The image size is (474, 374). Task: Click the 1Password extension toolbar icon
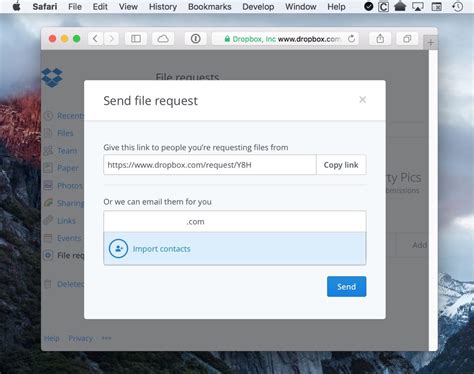coord(196,39)
